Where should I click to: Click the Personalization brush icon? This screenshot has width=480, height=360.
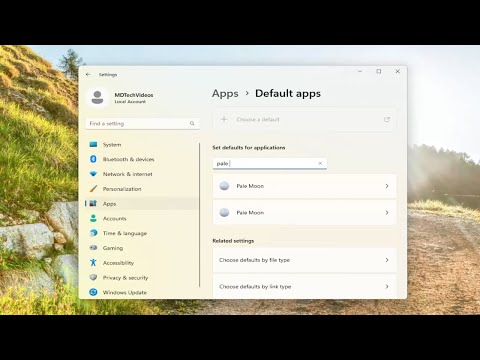tap(93, 189)
